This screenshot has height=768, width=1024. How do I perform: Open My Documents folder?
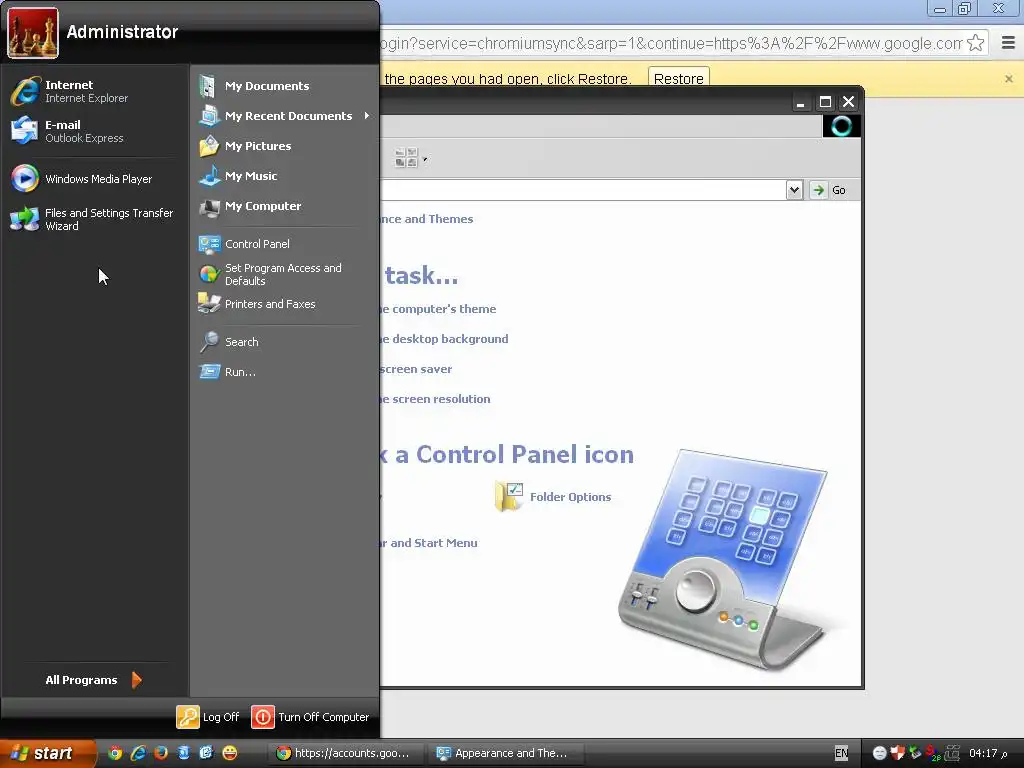[x=284, y=86]
